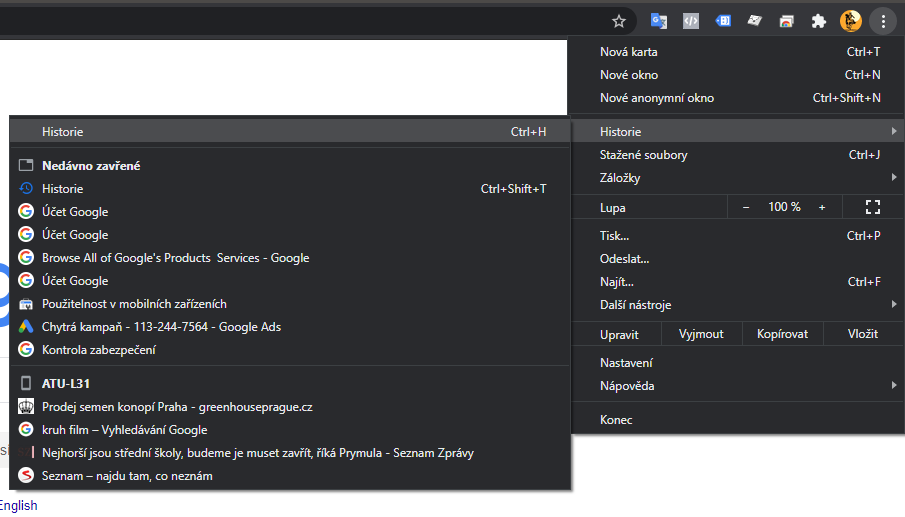
Task: Click the Vložit button
Action: pos(862,334)
